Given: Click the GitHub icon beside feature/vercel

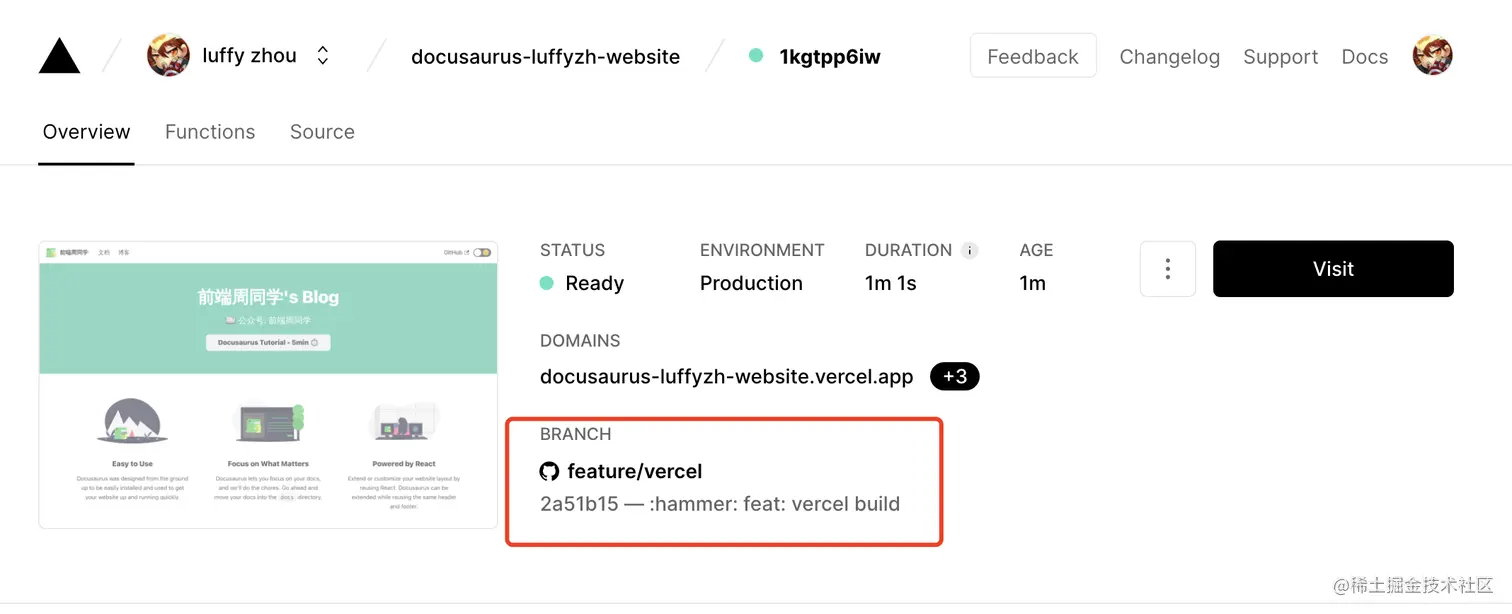Looking at the screenshot, I should click(x=549, y=471).
